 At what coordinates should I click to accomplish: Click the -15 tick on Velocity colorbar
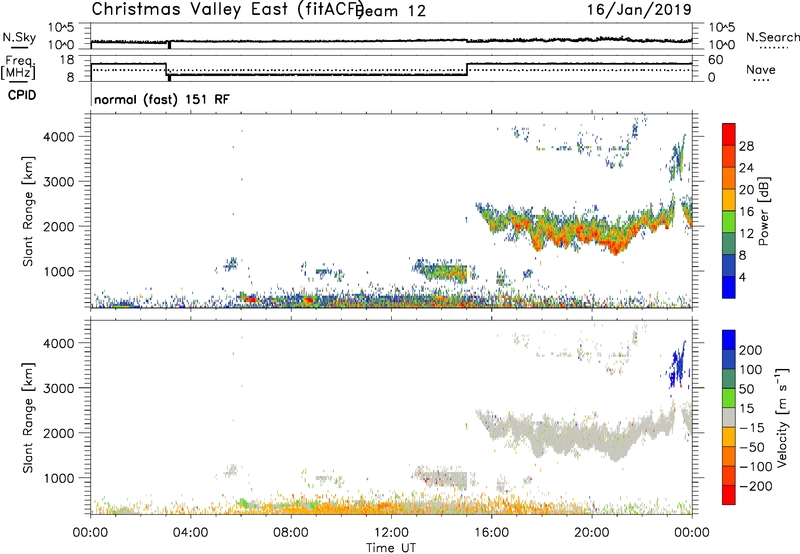pyautogui.click(x=752, y=428)
